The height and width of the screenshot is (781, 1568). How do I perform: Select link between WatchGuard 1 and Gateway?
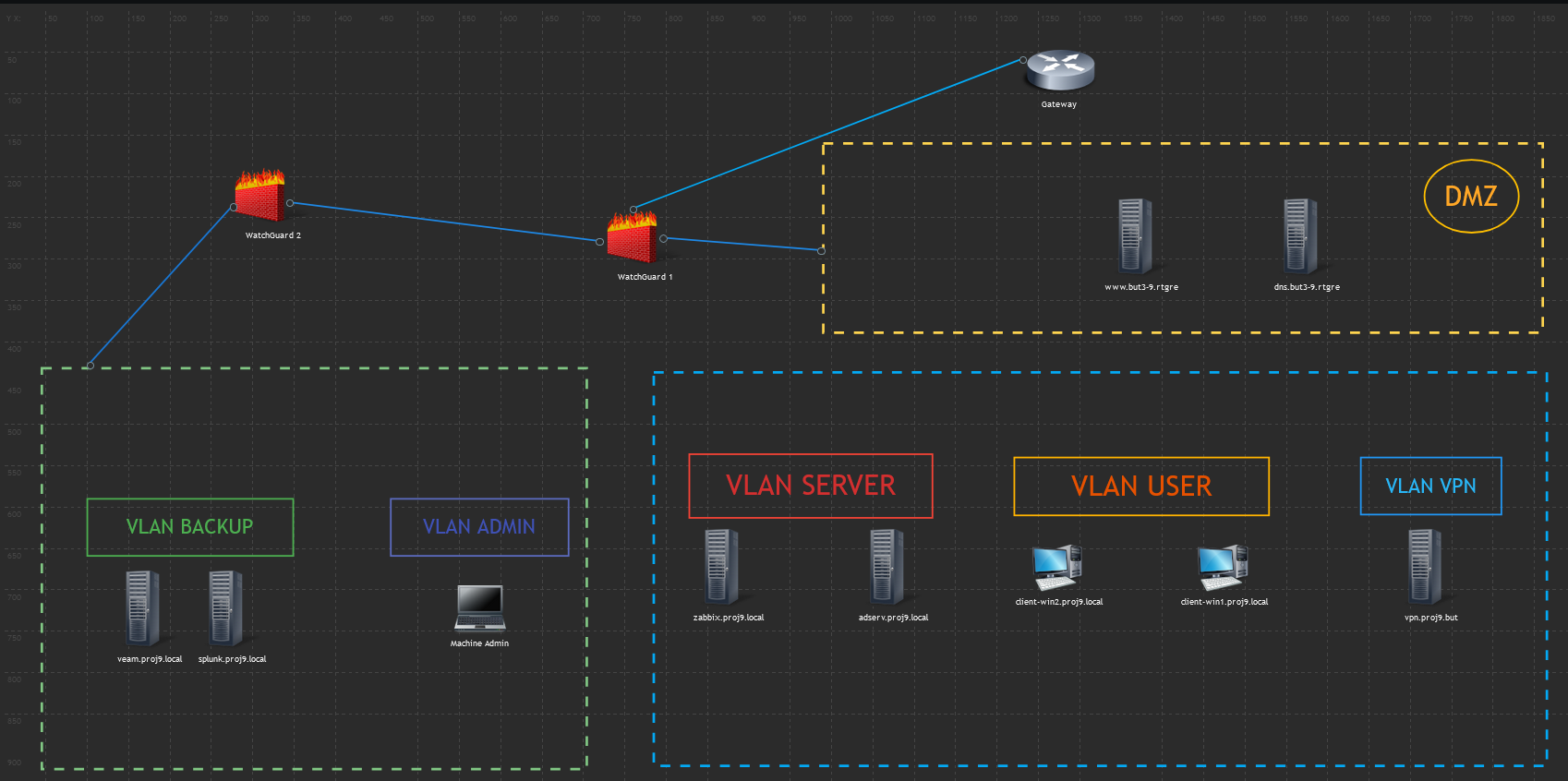coord(828,135)
